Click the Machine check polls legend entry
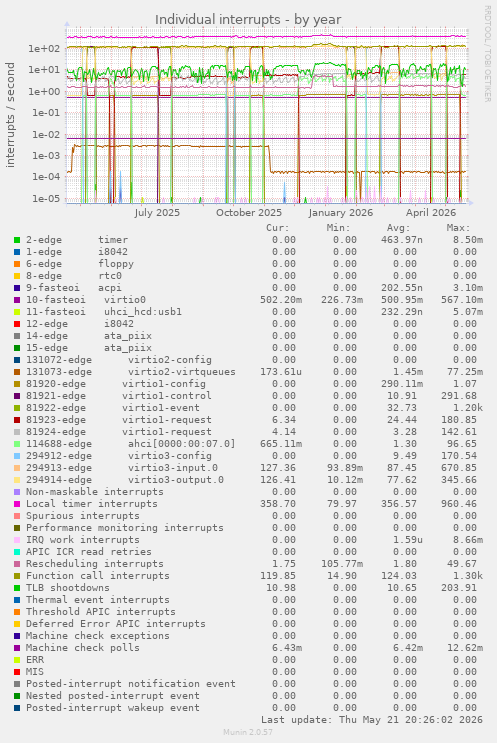The width and height of the screenshot is (497, 743). (82, 648)
